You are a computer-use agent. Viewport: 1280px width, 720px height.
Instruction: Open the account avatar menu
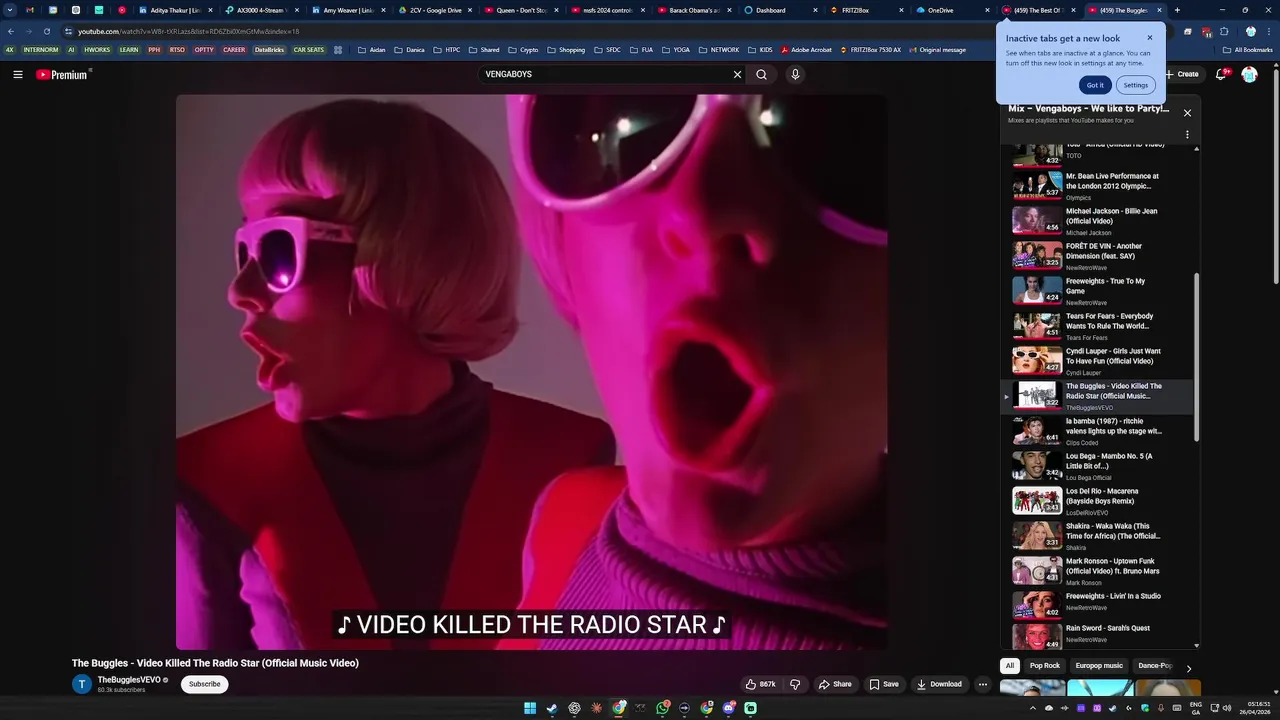(x=1249, y=74)
